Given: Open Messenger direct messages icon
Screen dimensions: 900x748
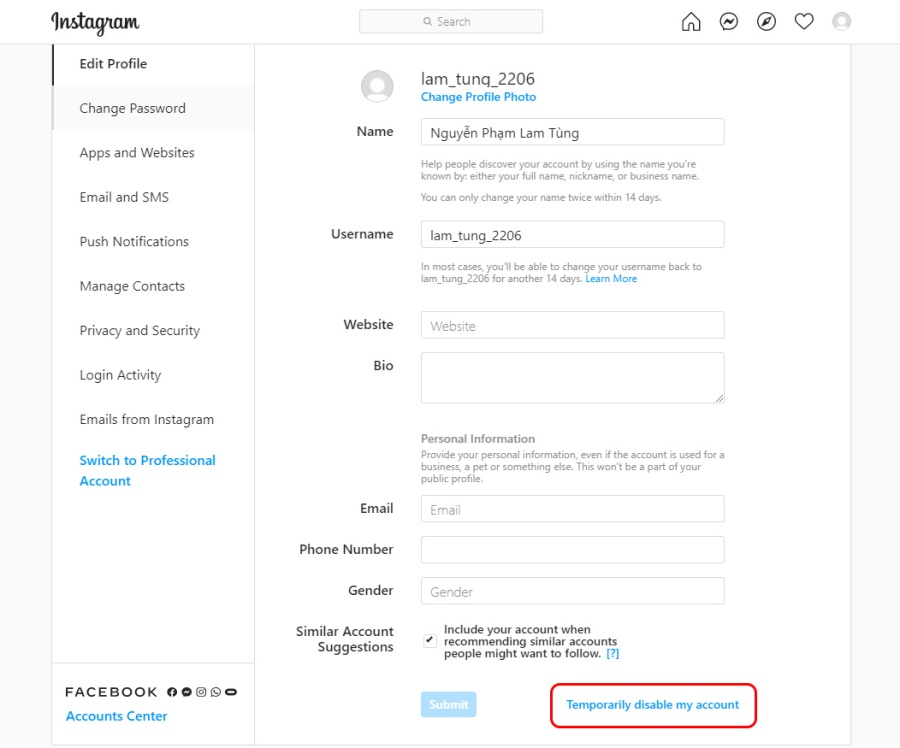Looking at the screenshot, I should 729,22.
